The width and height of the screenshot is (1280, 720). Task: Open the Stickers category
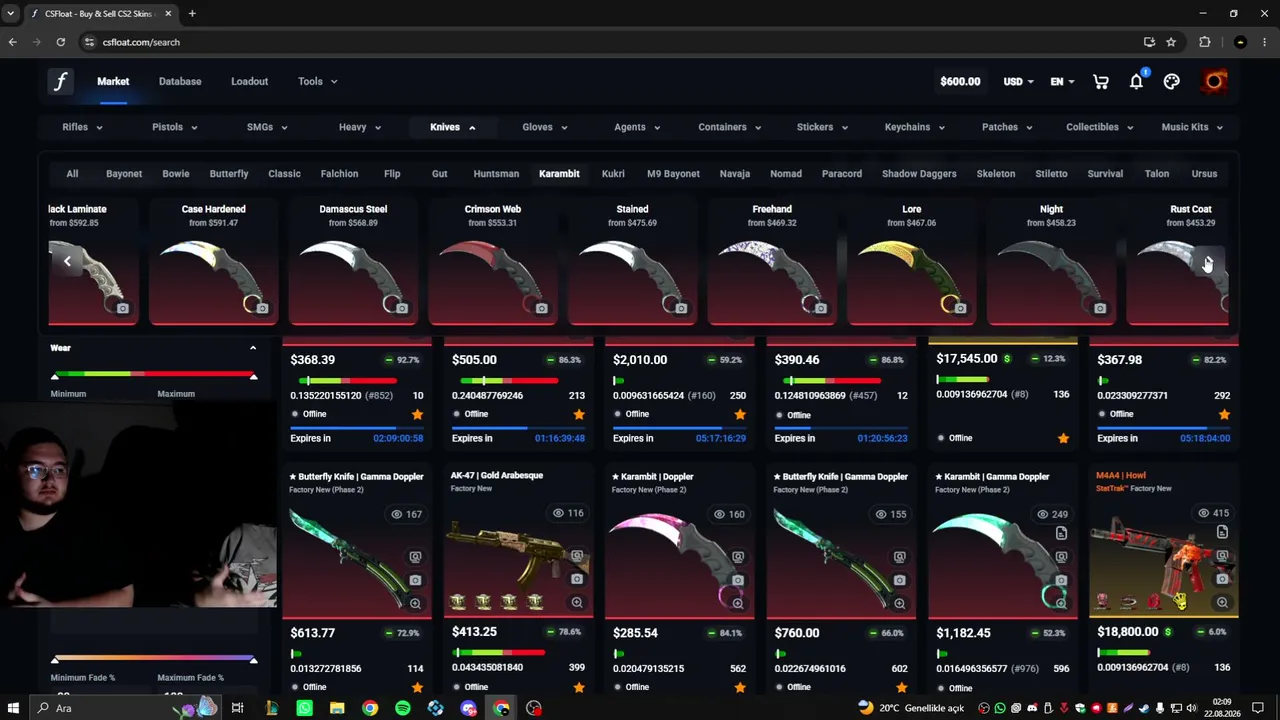[x=822, y=127]
